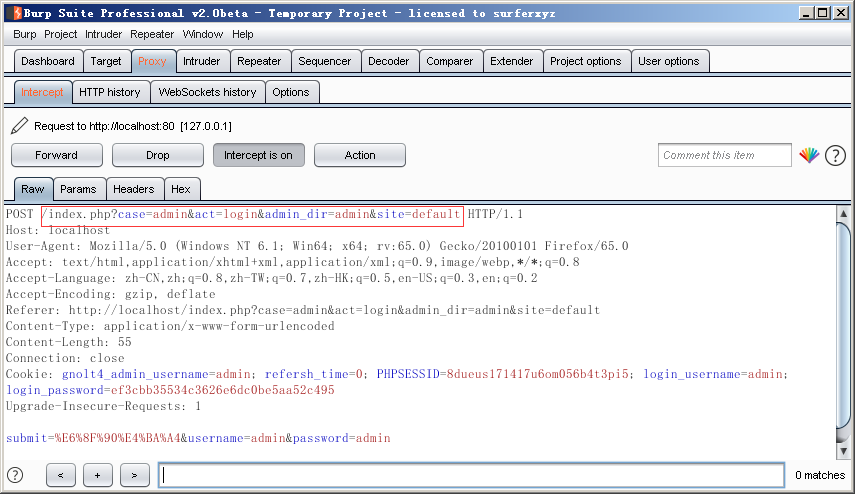Screen dimensions: 855x494
Task: Click the PHPSESSID cookie value
Action: point(537,374)
